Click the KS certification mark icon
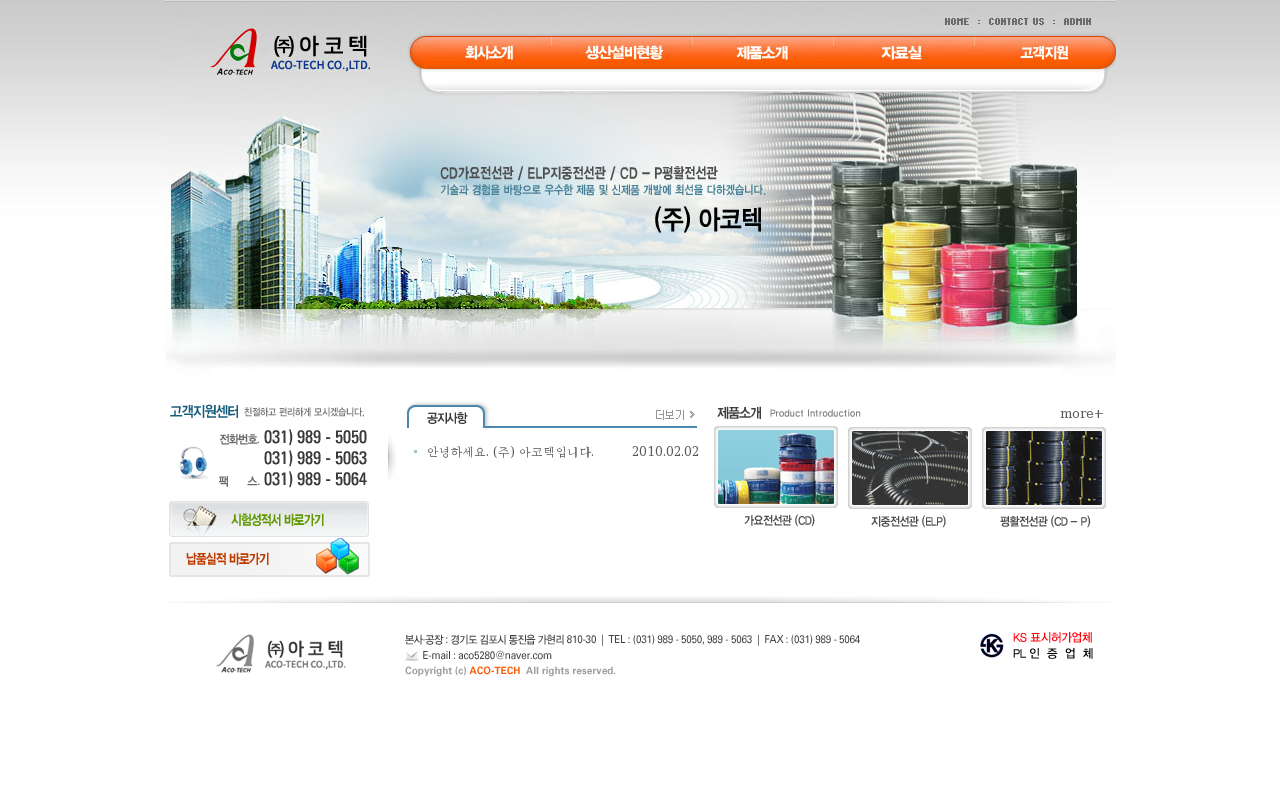The image size is (1280, 800). coord(991,646)
